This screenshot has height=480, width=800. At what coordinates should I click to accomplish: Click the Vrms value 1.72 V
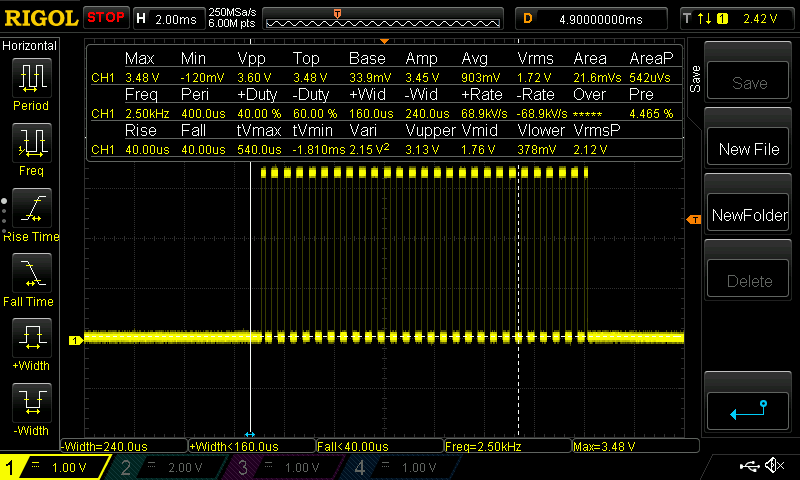(534, 78)
